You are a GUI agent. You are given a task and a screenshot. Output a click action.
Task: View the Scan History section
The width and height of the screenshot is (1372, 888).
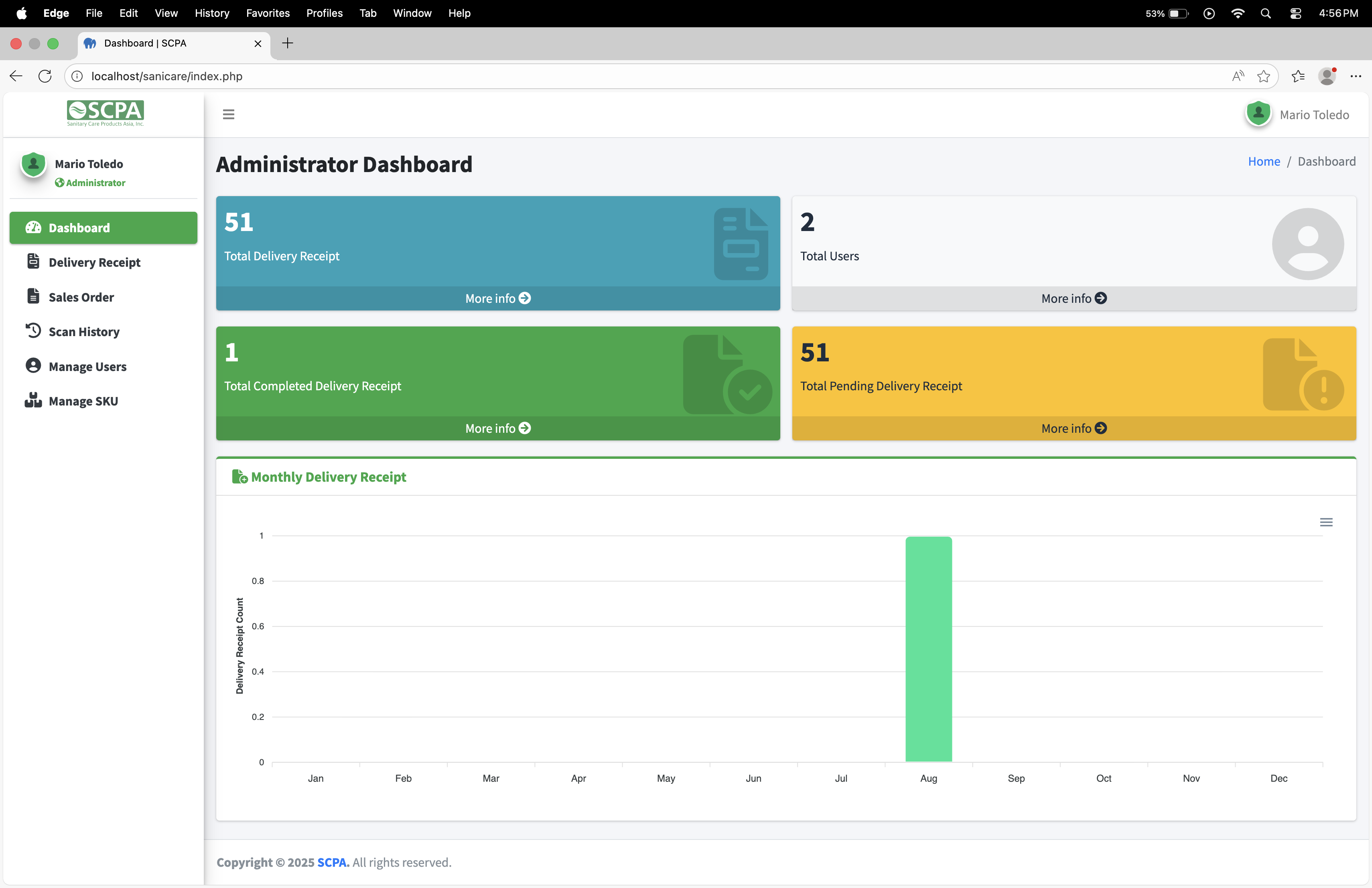[83, 331]
